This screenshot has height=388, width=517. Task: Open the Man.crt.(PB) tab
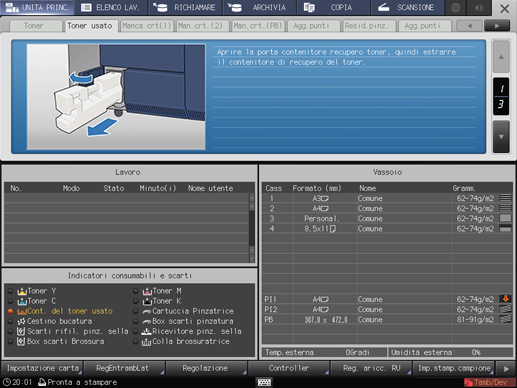pyautogui.click(x=258, y=26)
